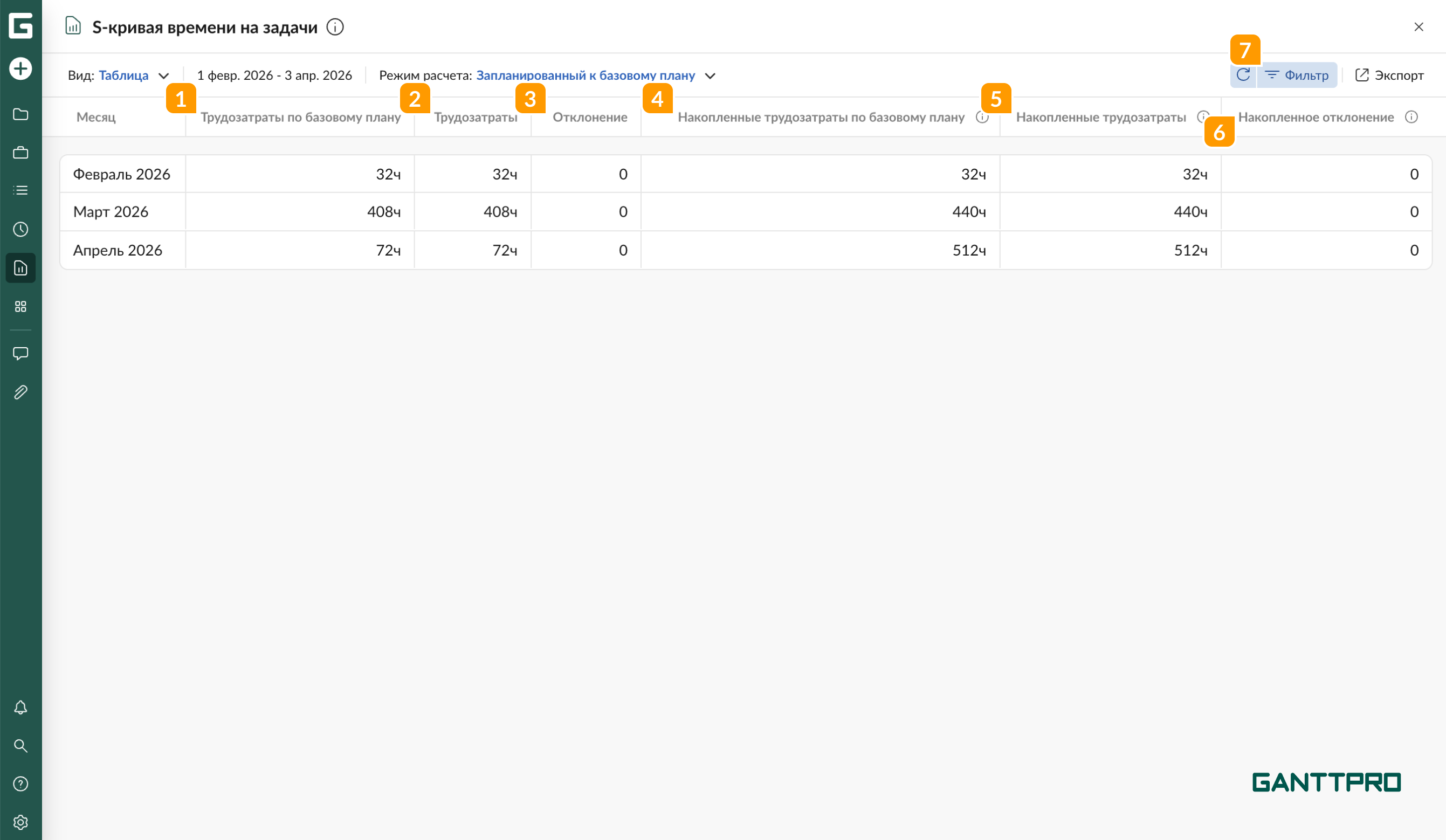Open the portfolio briefcase icon in sidebar
1446x840 pixels.
[x=20, y=153]
